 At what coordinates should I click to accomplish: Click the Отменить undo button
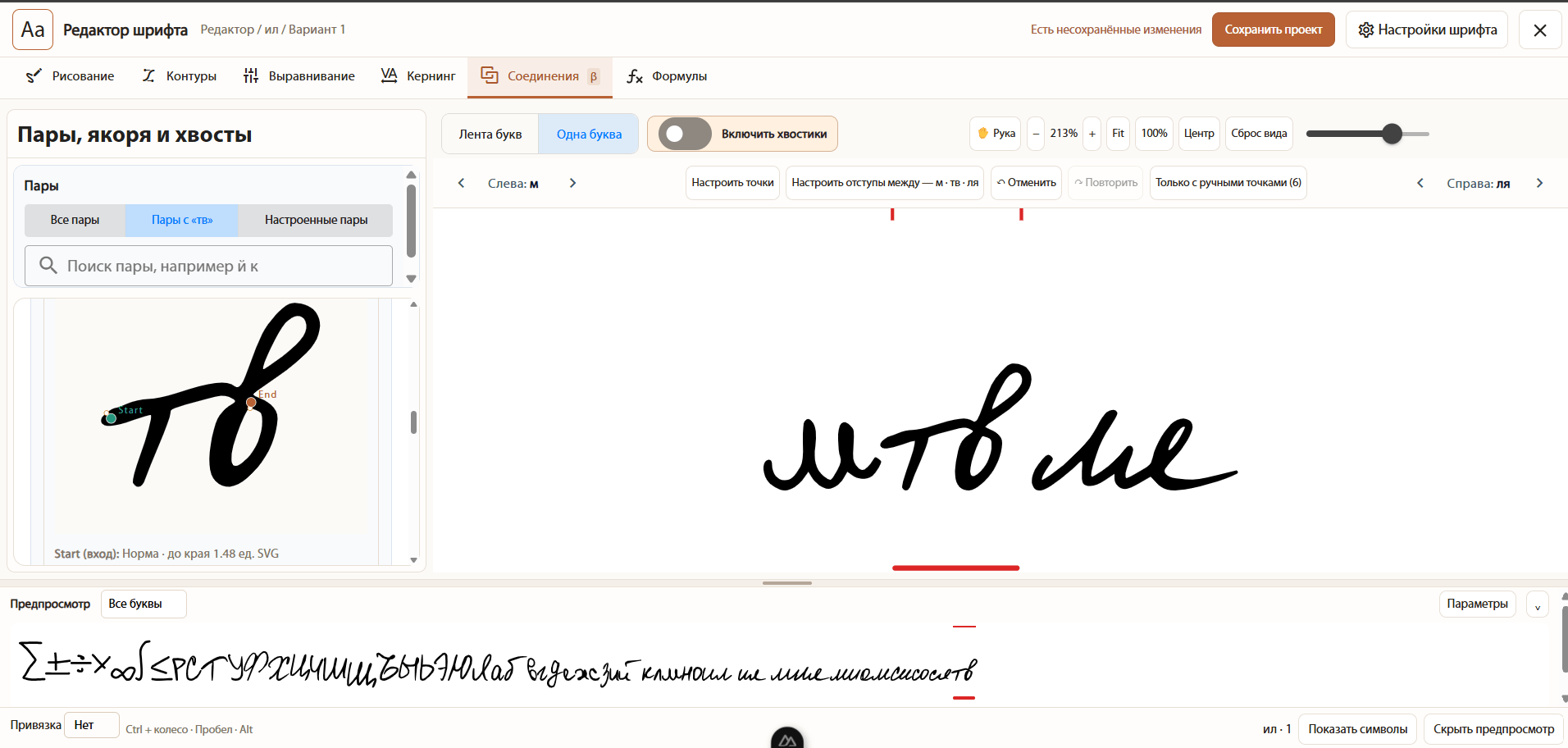pyautogui.click(x=1026, y=183)
